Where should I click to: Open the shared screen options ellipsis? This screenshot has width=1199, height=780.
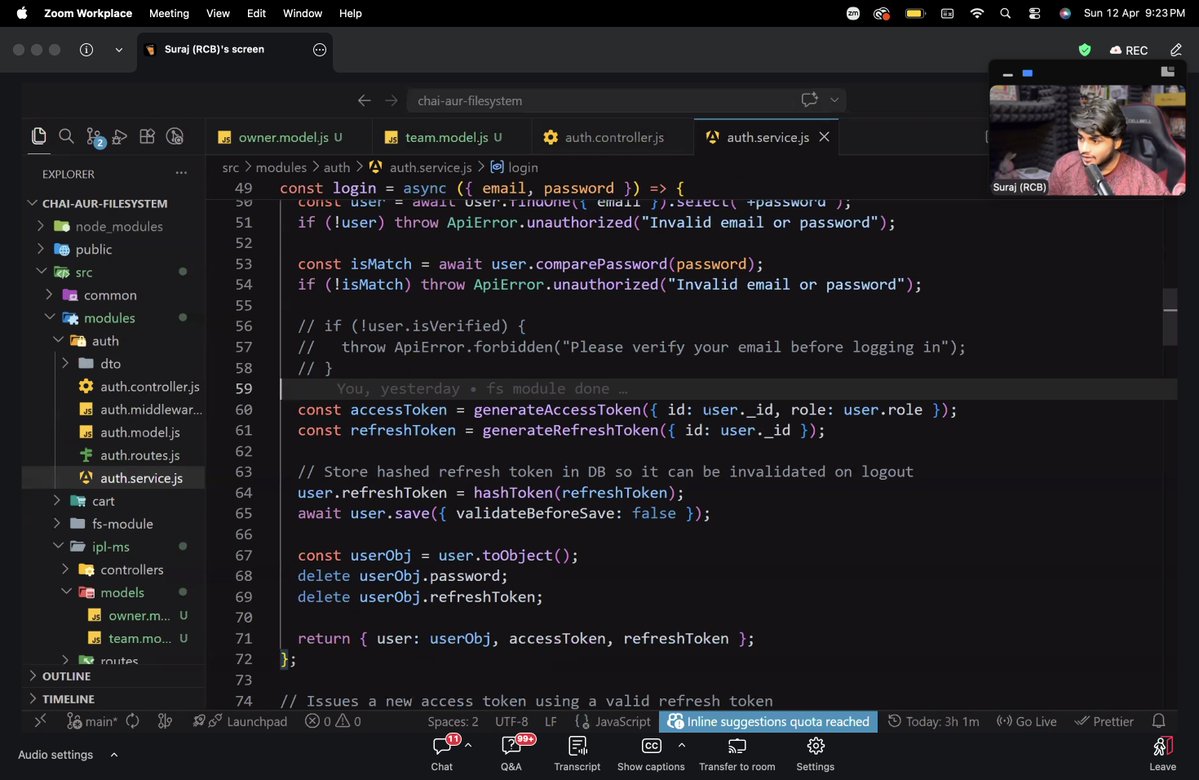pyautogui.click(x=320, y=50)
